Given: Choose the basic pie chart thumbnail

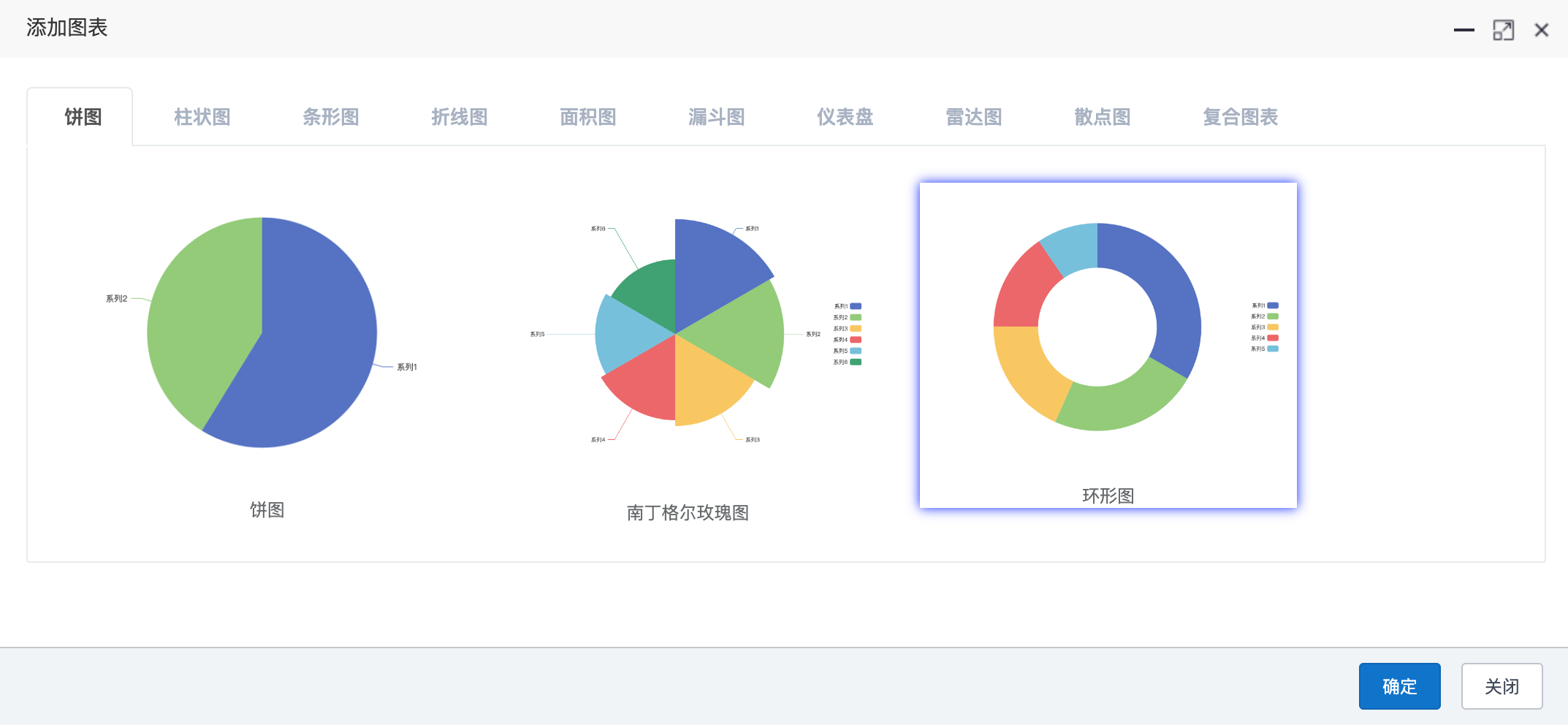Looking at the screenshot, I should pyautogui.click(x=262, y=333).
